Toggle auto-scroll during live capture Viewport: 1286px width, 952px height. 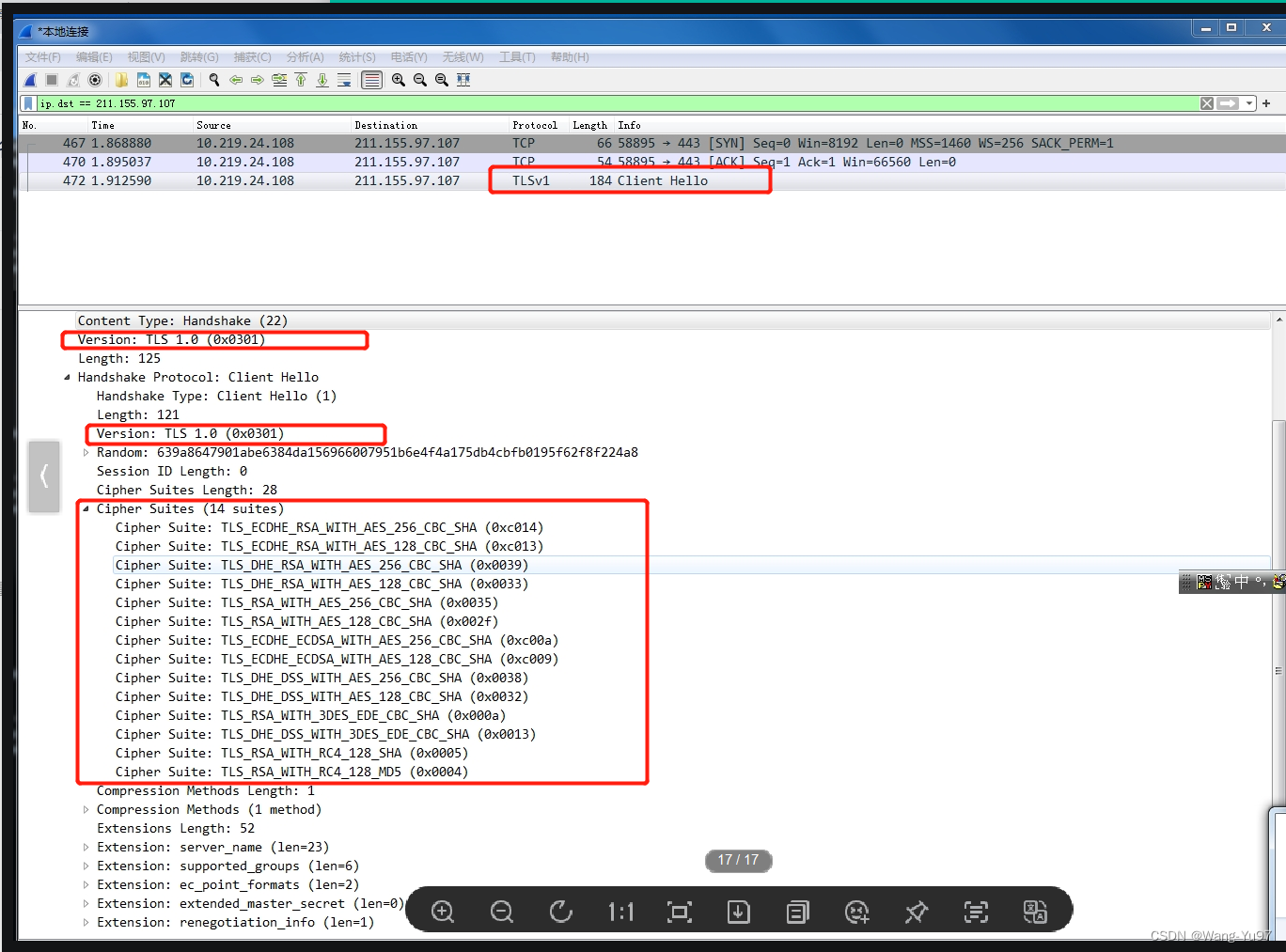pyautogui.click(x=344, y=80)
